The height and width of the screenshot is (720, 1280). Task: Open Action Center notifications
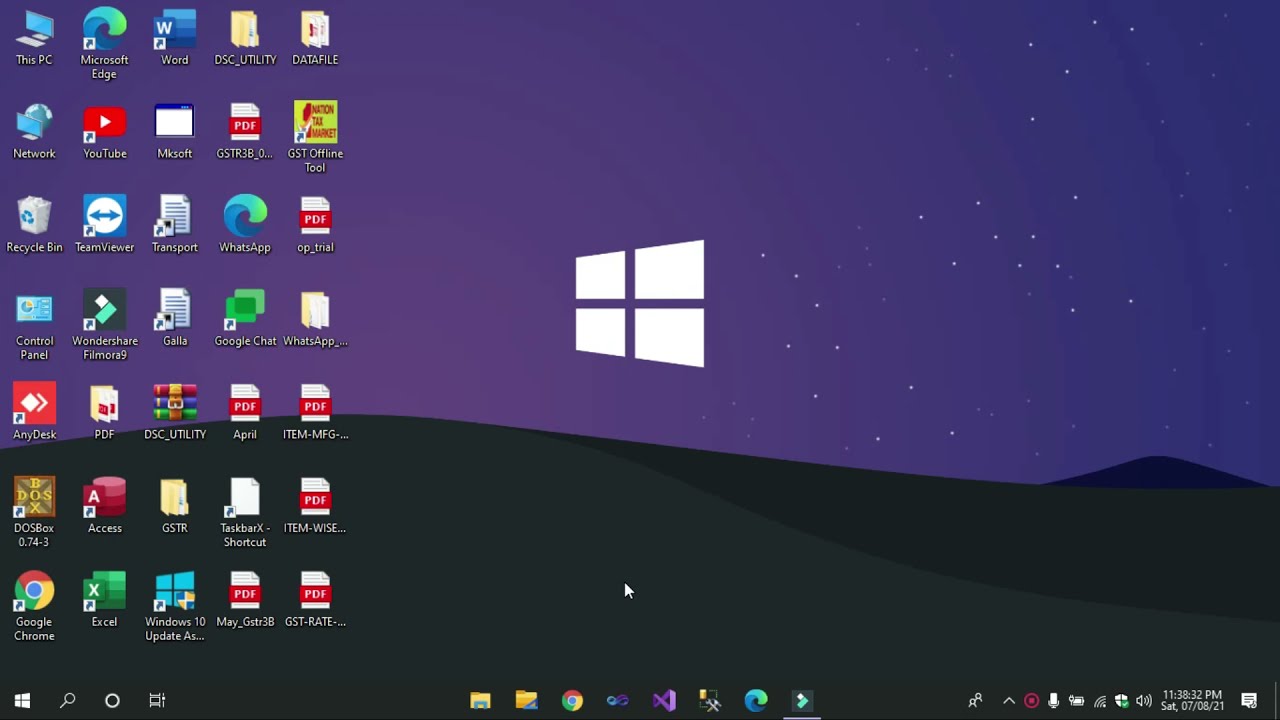[x=1249, y=700]
